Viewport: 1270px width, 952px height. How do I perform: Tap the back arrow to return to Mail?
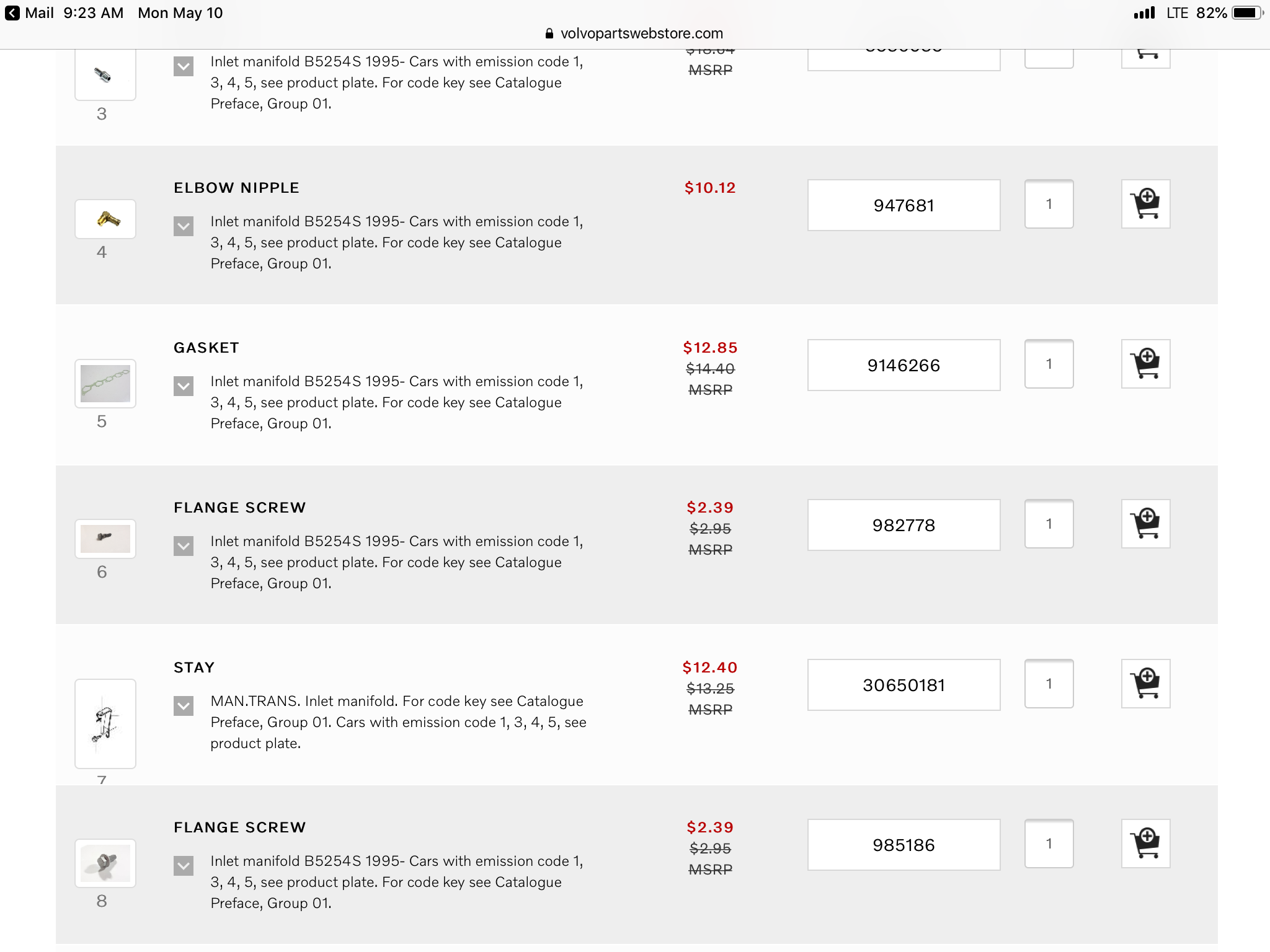point(12,13)
